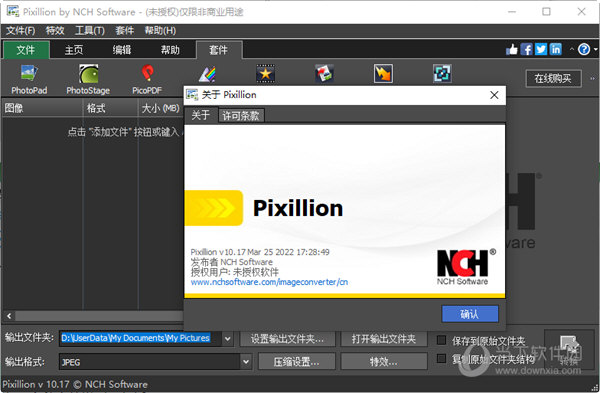This screenshot has height=393, width=600.
Task: Click 设置输出文件夹 button
Action: tap(287, 339)
